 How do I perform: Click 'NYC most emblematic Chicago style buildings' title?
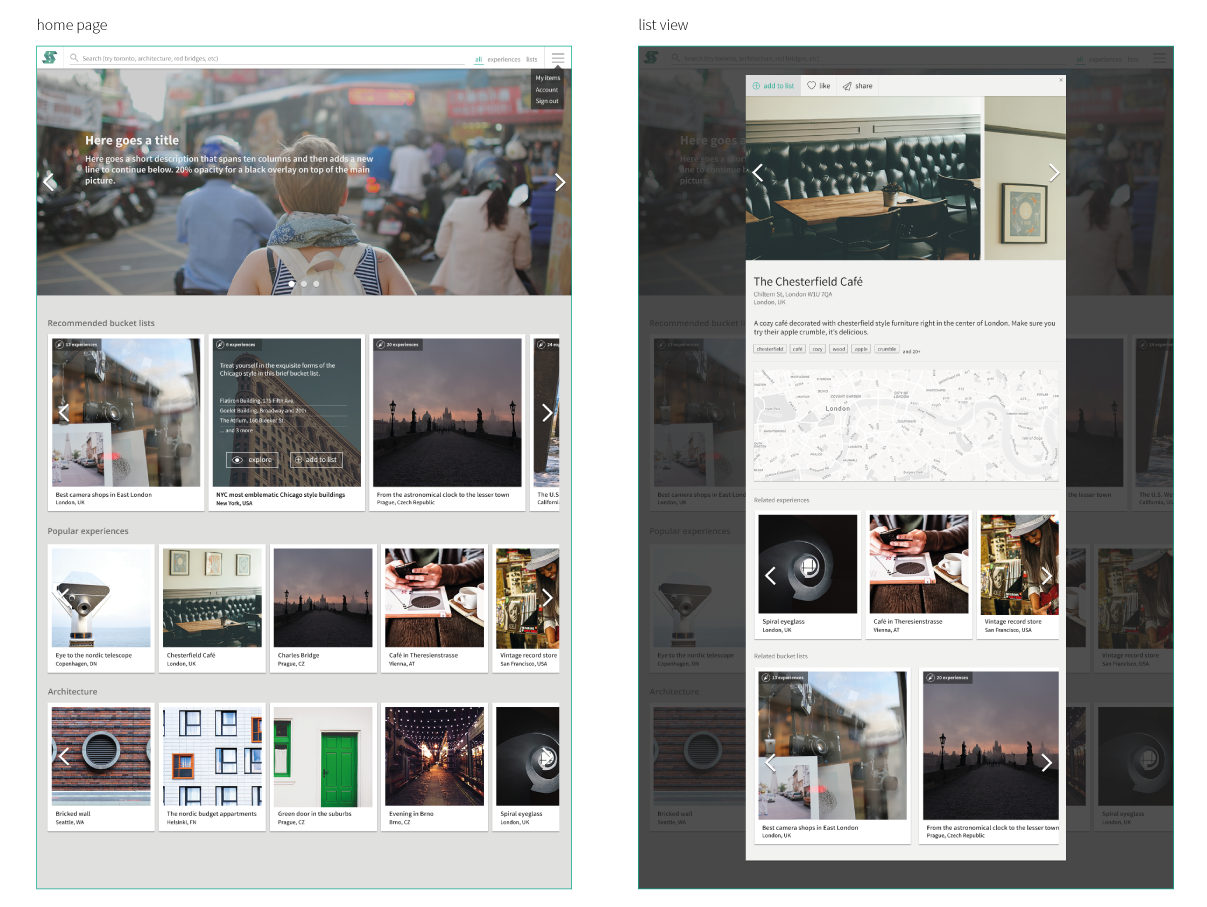pos(281,494)
